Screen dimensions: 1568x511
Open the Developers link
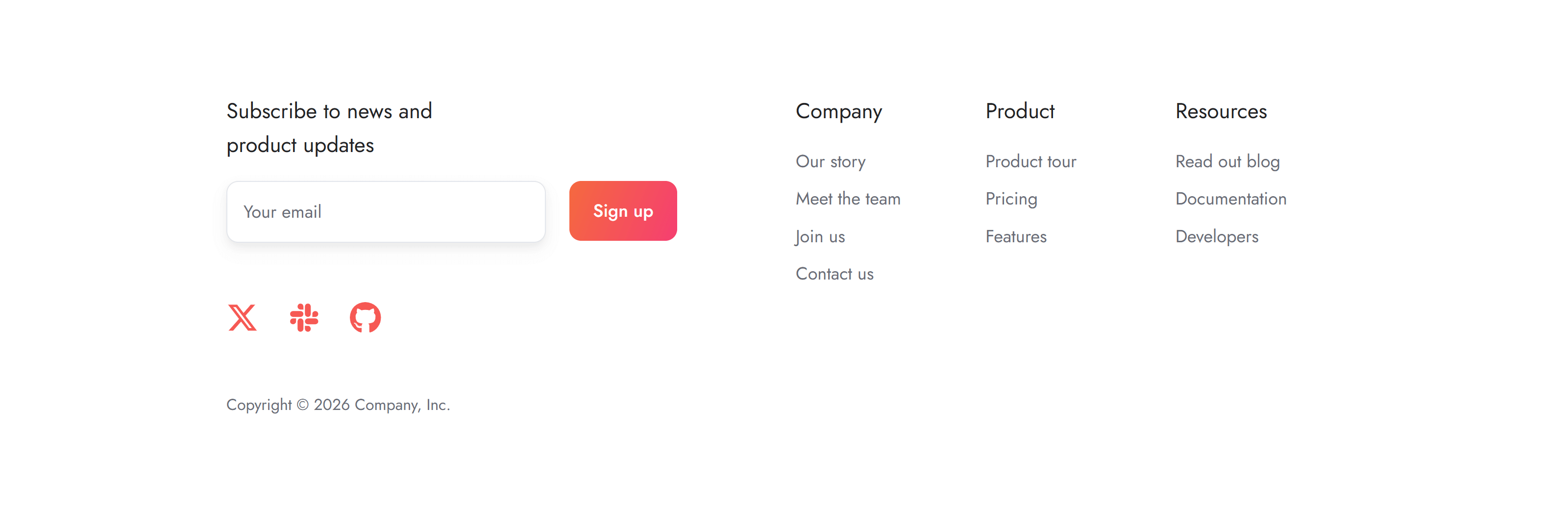(x=1217, y=236)
